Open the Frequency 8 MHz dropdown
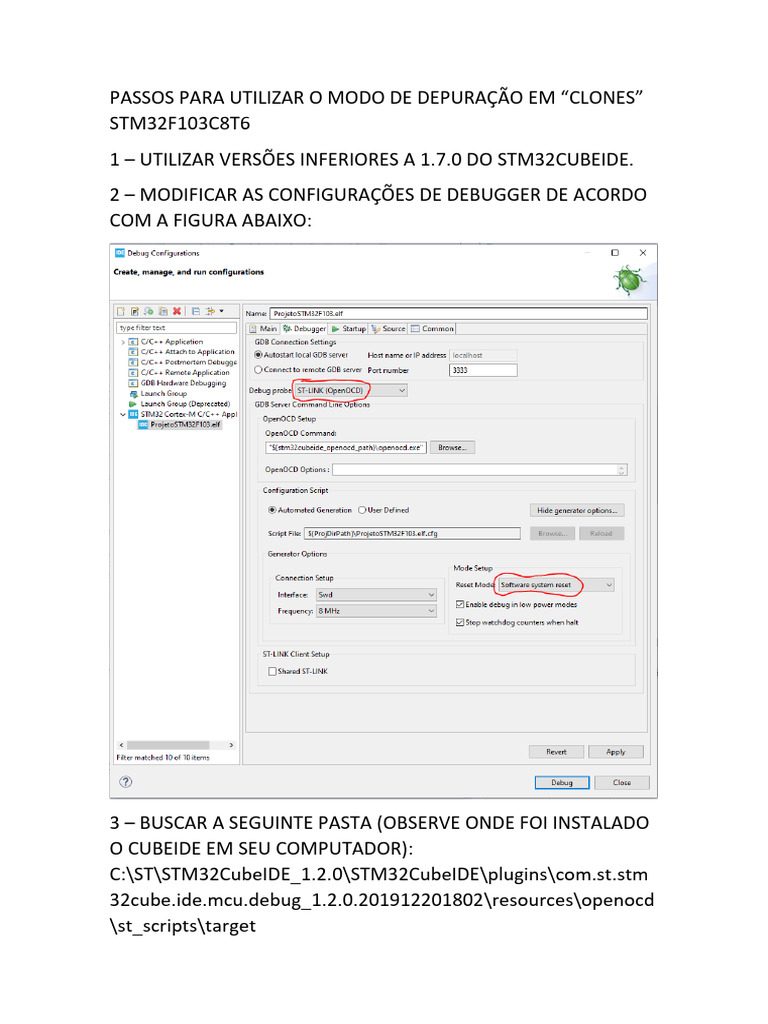 coord(376,611)
